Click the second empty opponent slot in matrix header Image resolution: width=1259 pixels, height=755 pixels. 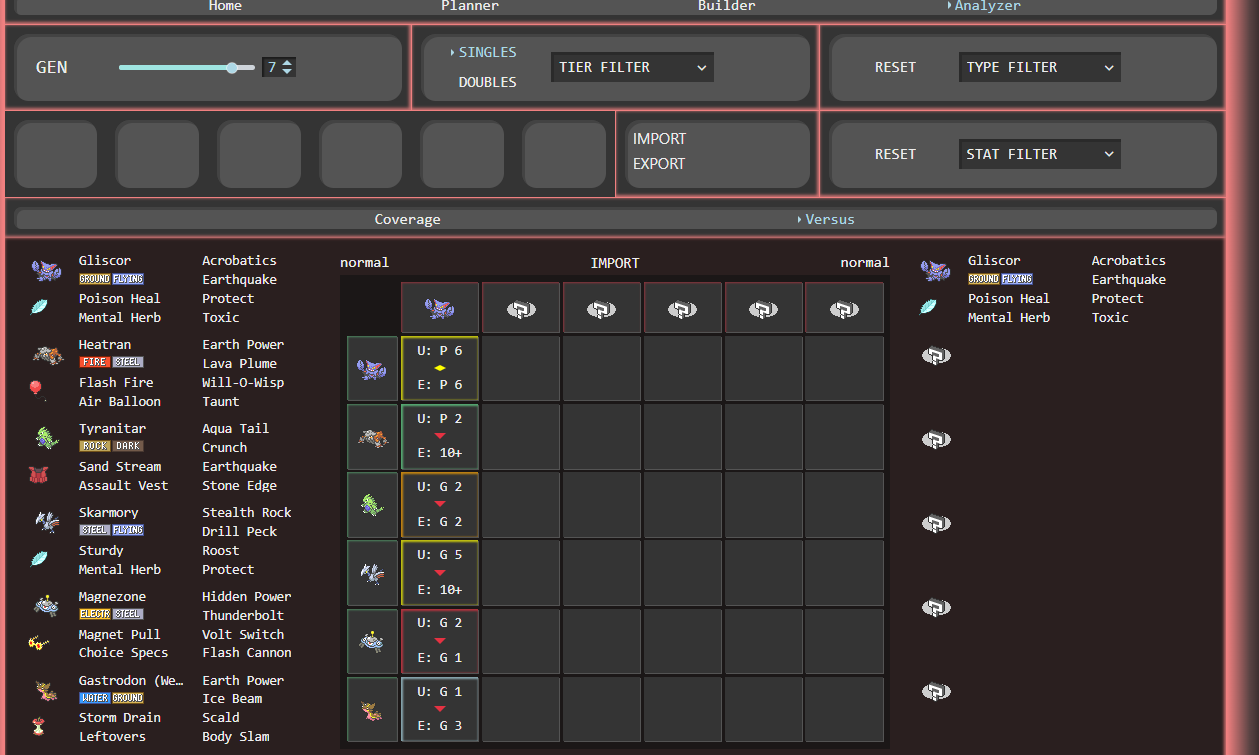point(602,308)
